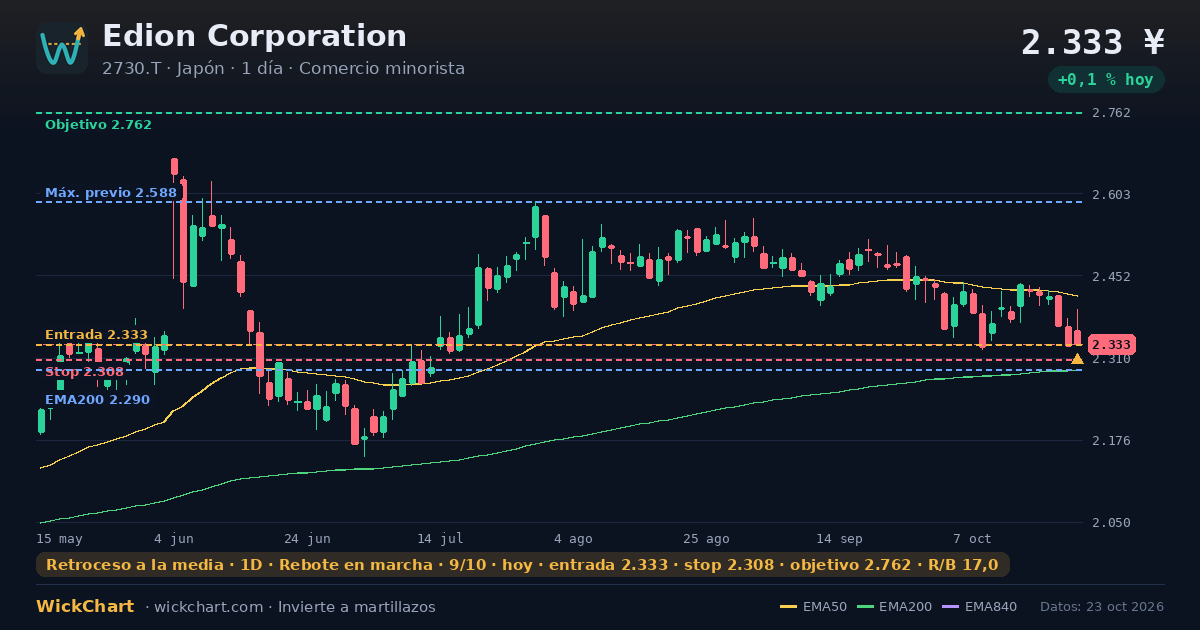Click the Datos: 23 oct 2026 text
The image size is (1200, 630).
tap(1102, 607)
